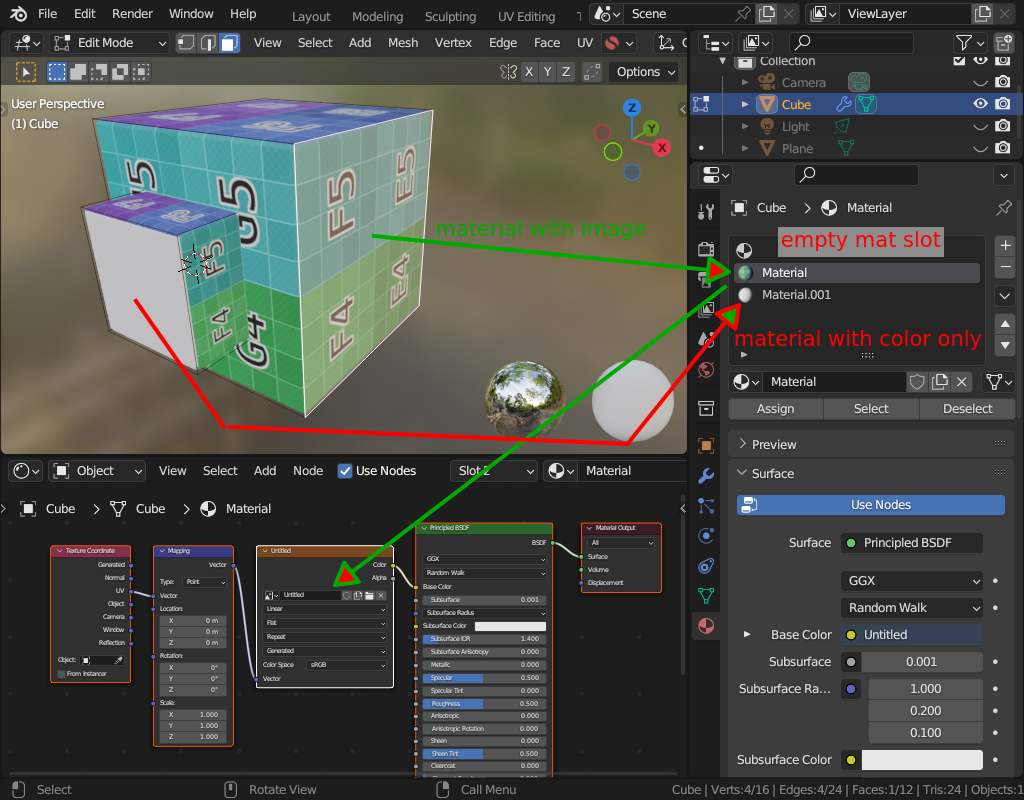Image resolution: width=1024 pixels, height=800 pixels.
Task: Open the Object properties tab
Action: point(706,445)
